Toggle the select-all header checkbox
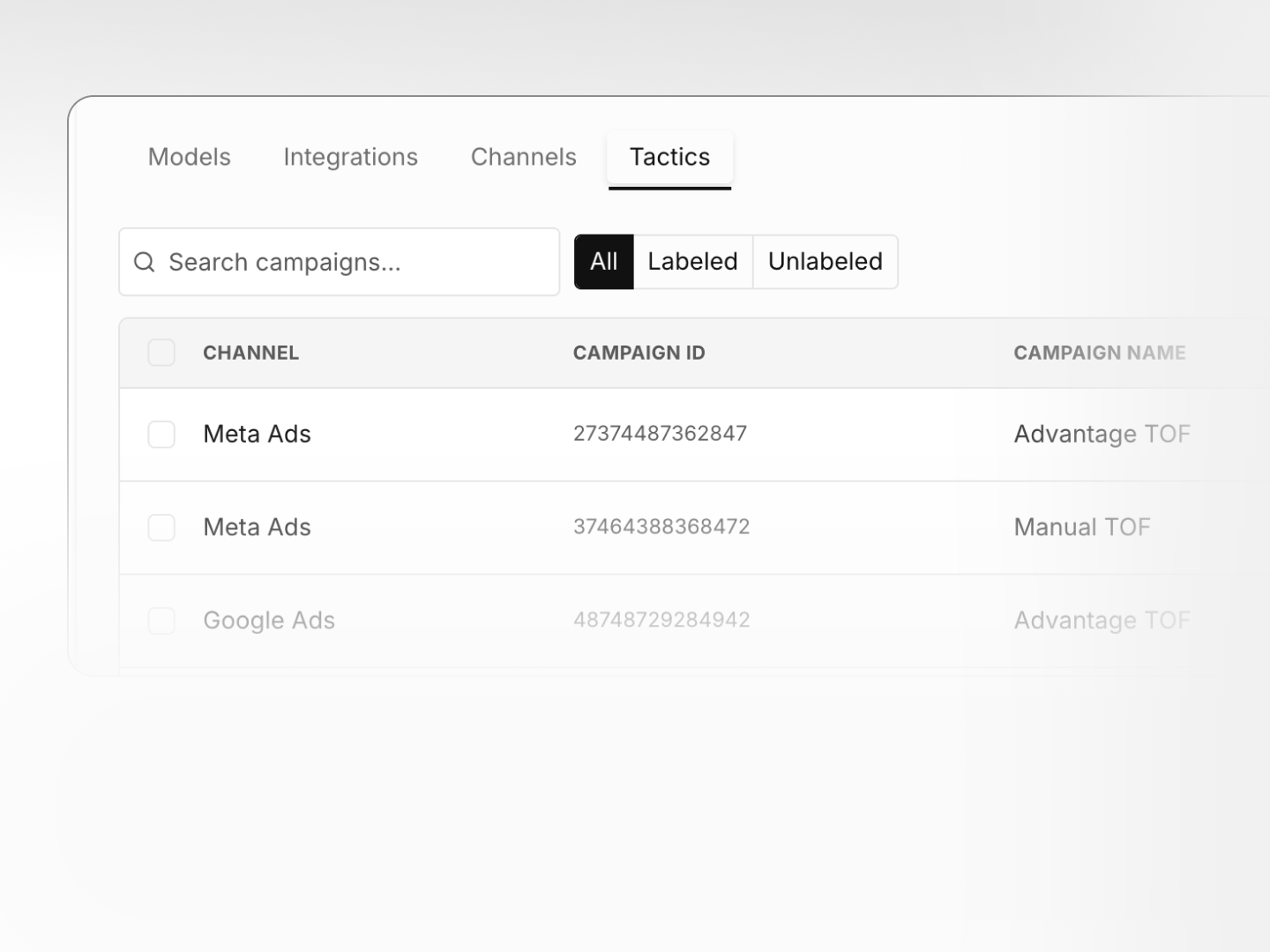This screenshot has height=952, width=1270. pos(161,353)
